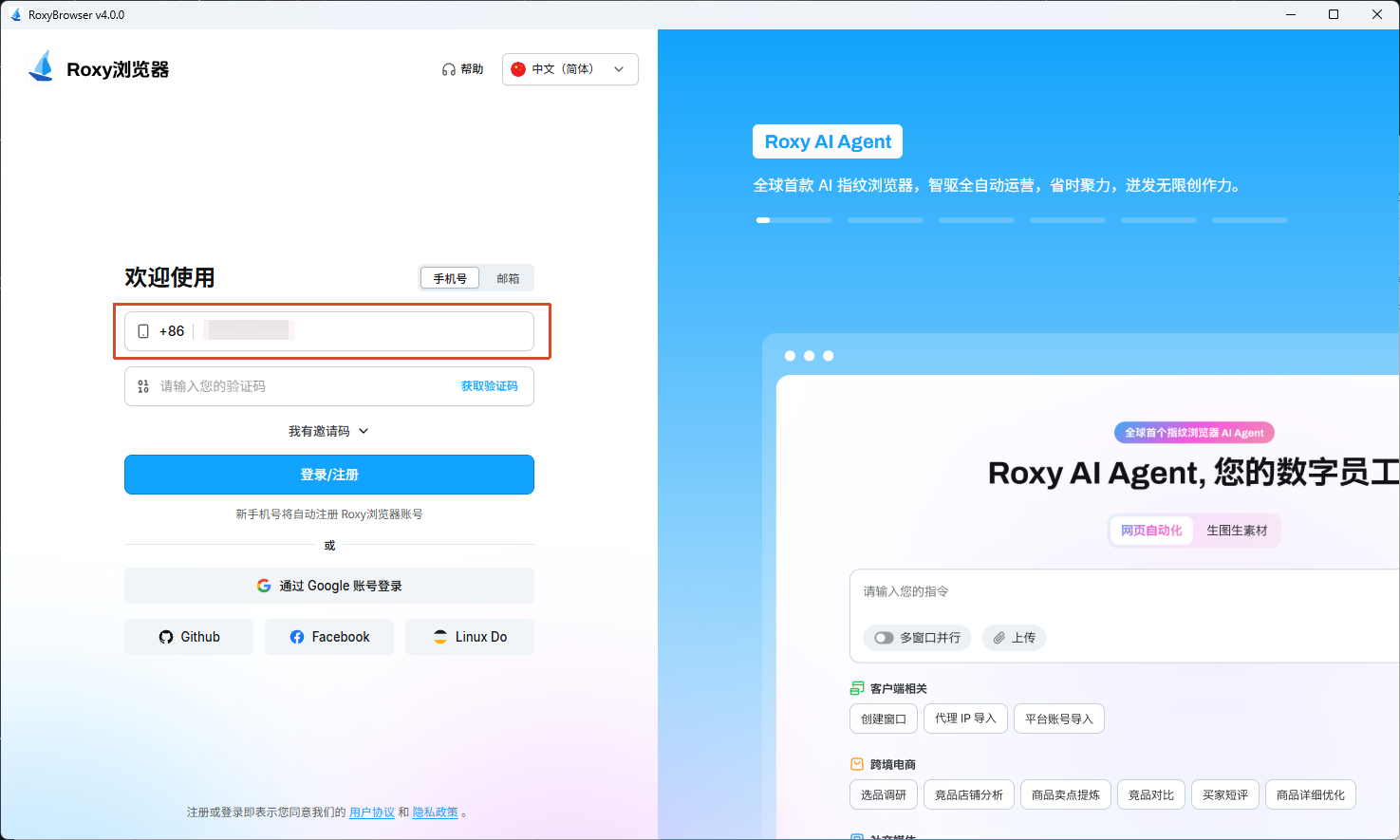
Task: Open the +86 country code selector
Action: tap(172, 331)
